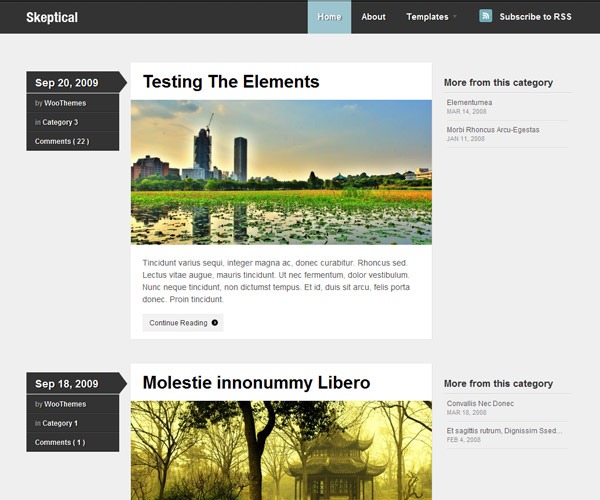Open Morbi Rhoncus Arcu-Egestas related post

pyautogui.click(x=493, y=130)
